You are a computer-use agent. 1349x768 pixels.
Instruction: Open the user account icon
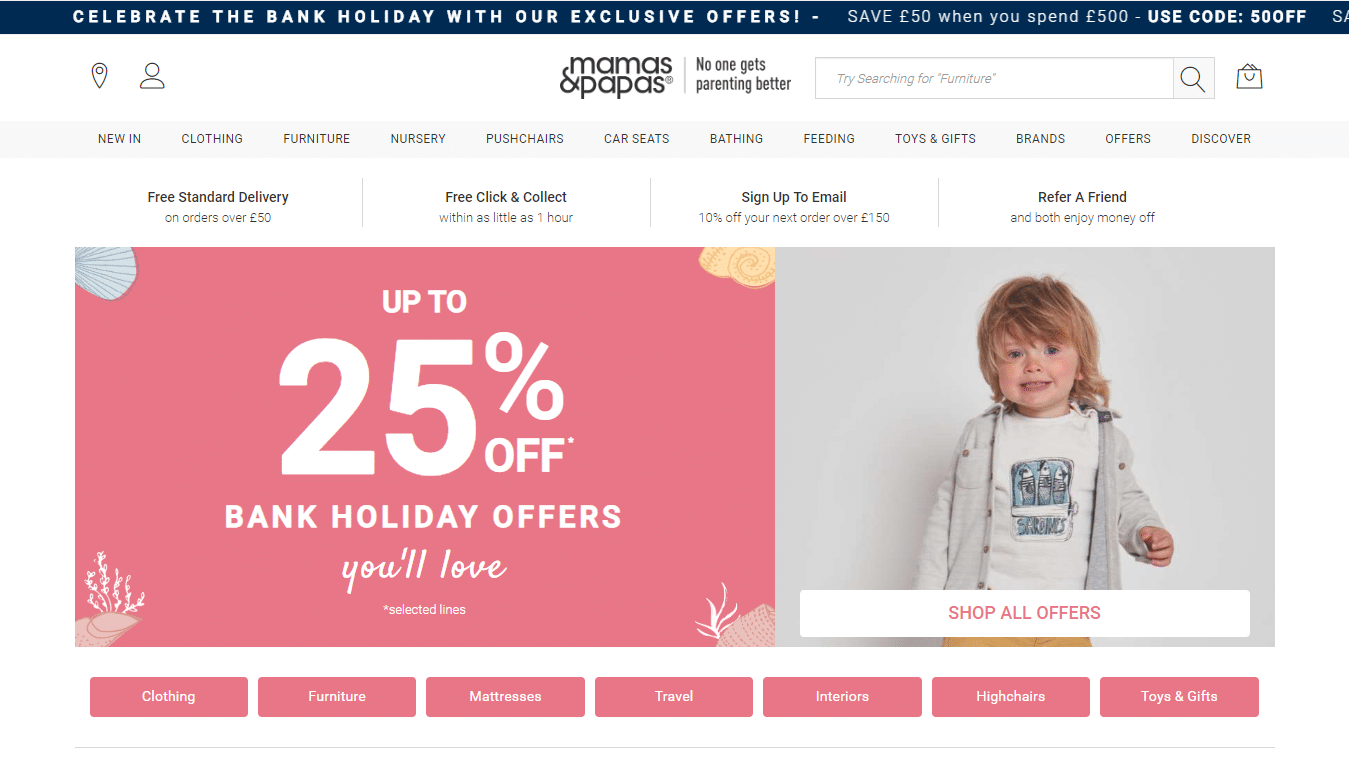point(152,76)
